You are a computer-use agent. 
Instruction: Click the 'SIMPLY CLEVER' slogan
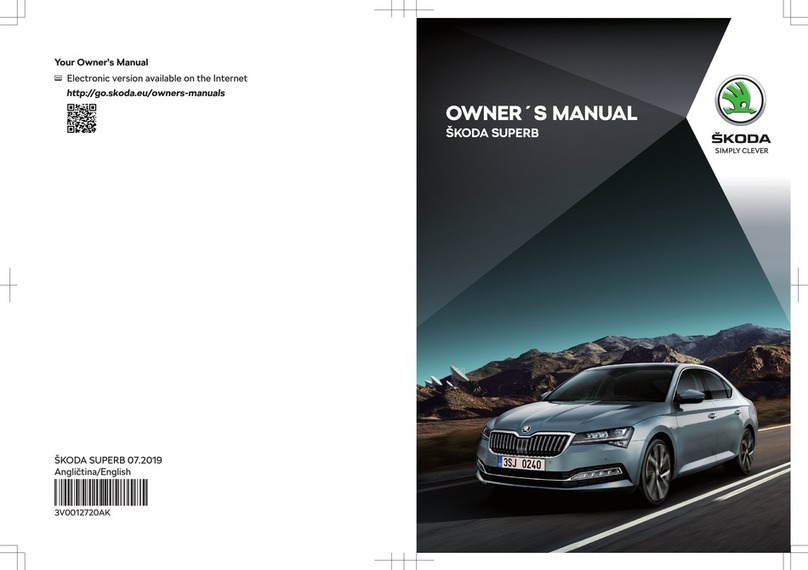click(x=741, y=150)
